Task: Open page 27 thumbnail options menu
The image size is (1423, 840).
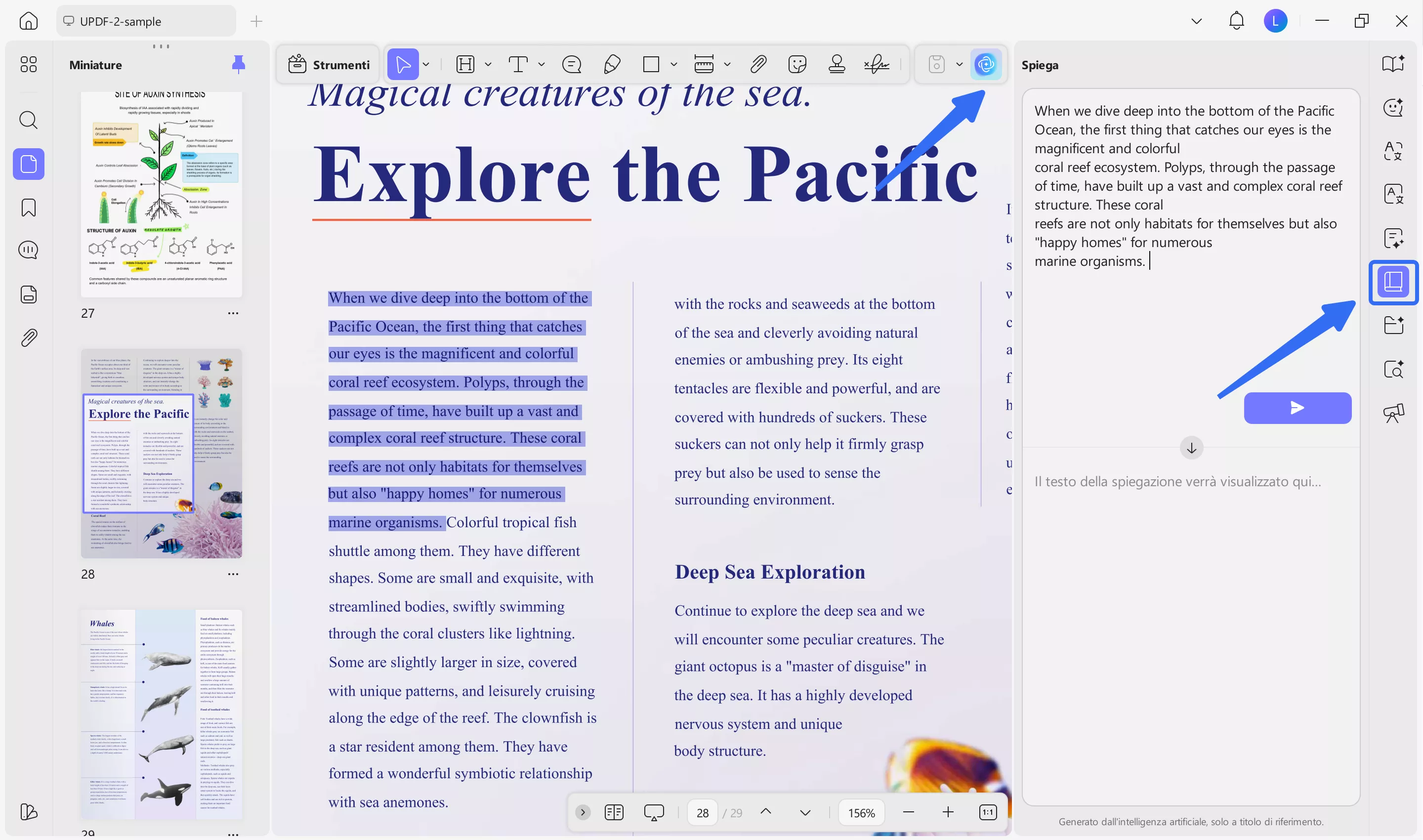Action: click(233, 313)
